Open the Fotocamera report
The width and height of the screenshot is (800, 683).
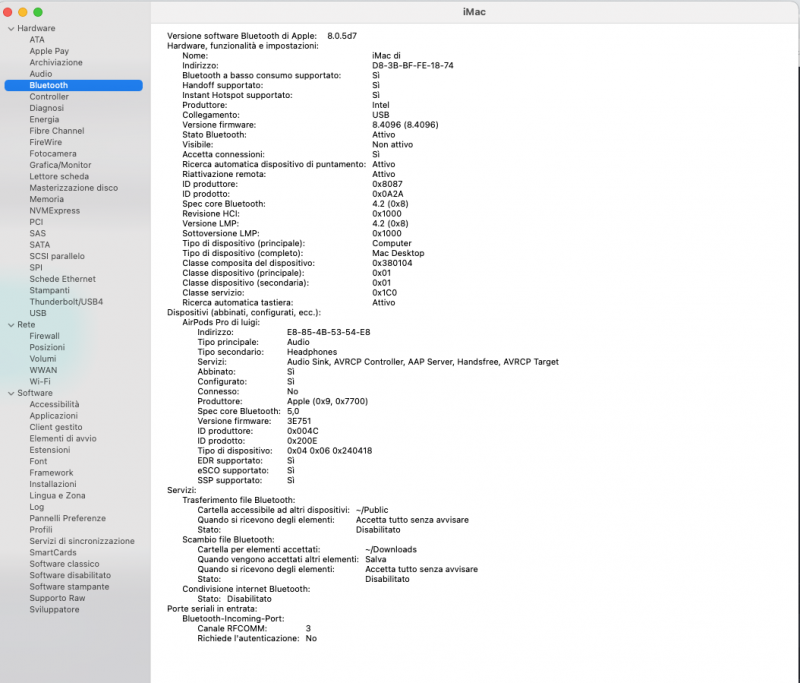53,153
